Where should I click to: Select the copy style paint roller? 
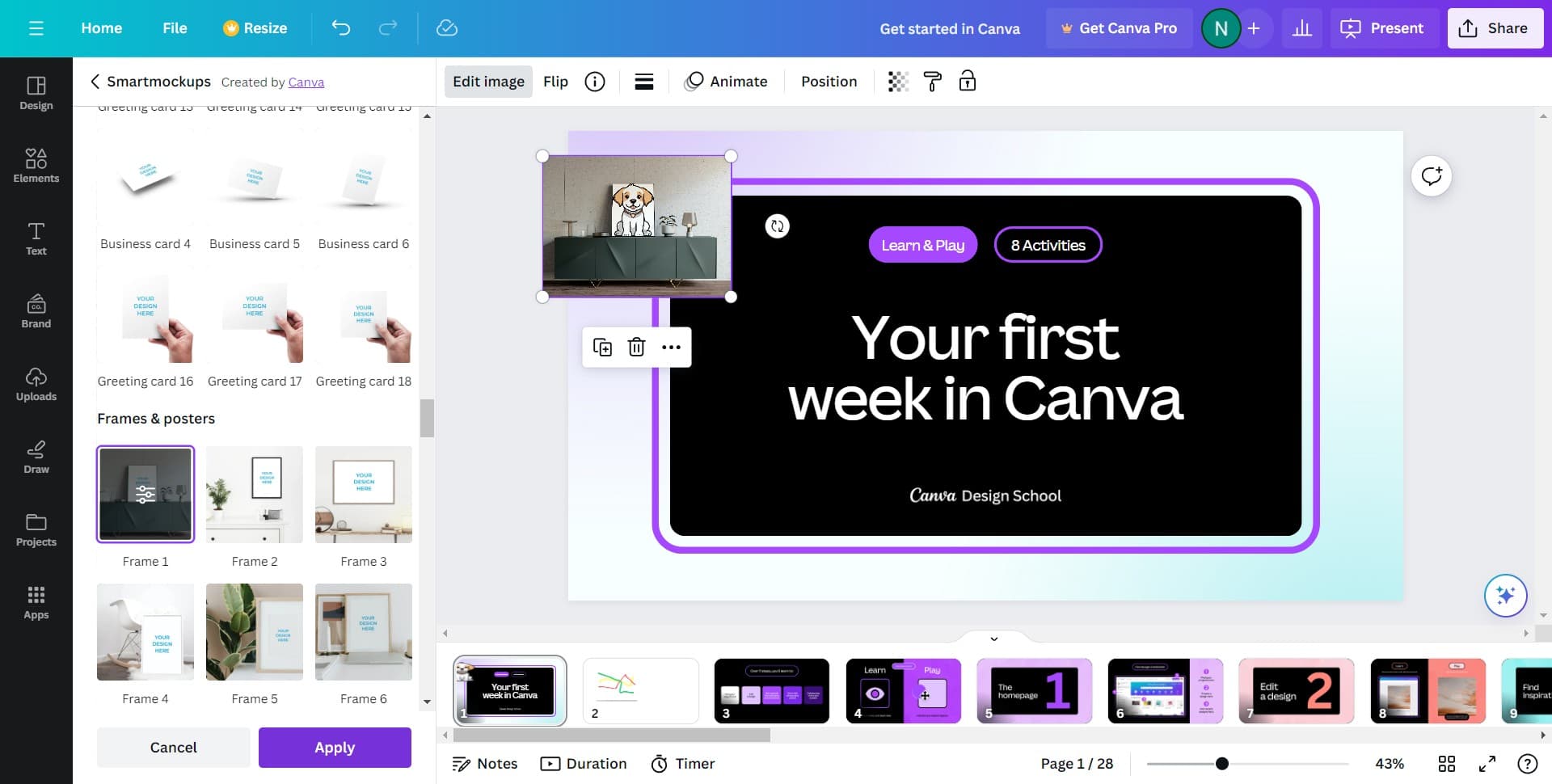(932, 82)
